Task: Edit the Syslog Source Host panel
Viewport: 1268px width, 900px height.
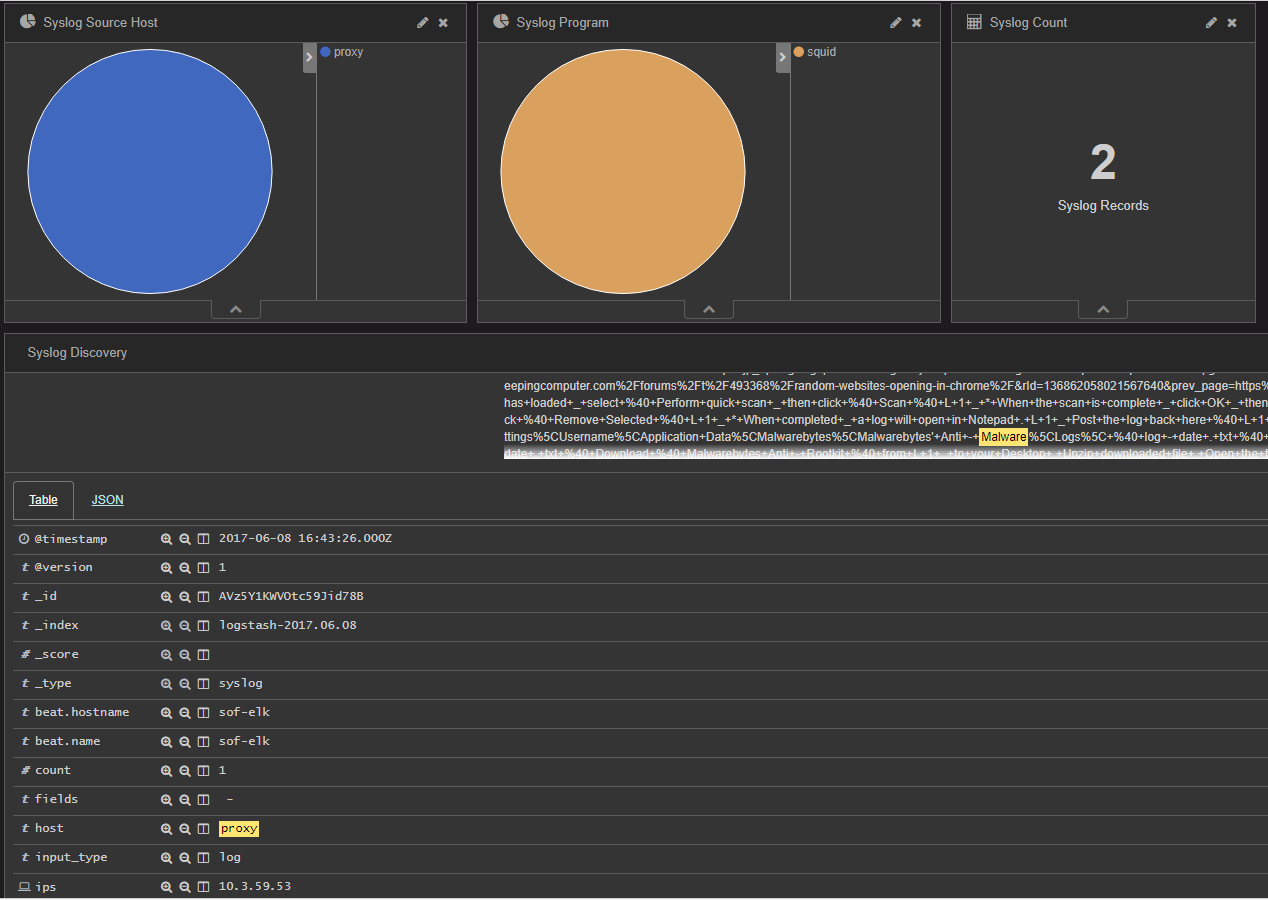Action: pos(423,23)
